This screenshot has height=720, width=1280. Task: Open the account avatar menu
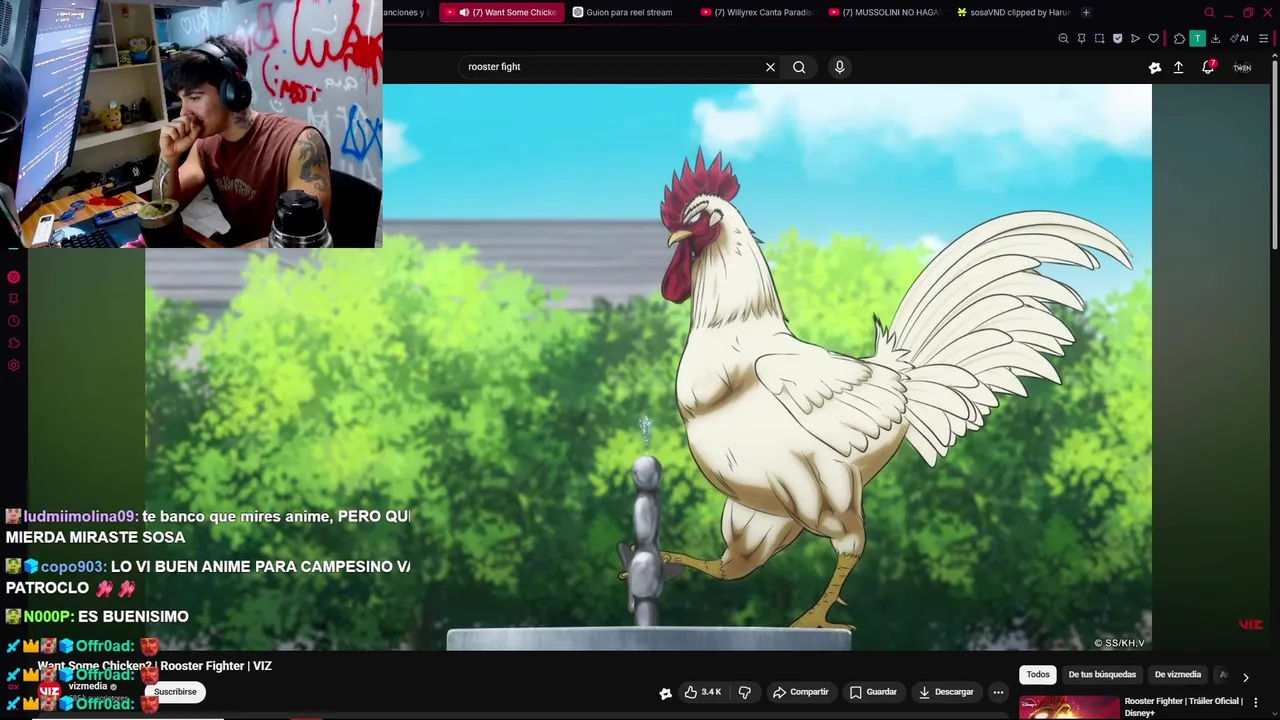[1242, 67]
